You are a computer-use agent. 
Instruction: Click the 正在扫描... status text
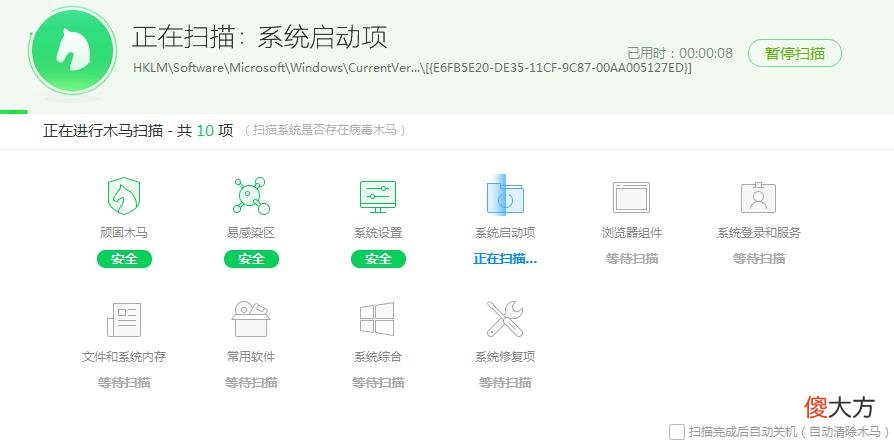click(x=505, y=258)
